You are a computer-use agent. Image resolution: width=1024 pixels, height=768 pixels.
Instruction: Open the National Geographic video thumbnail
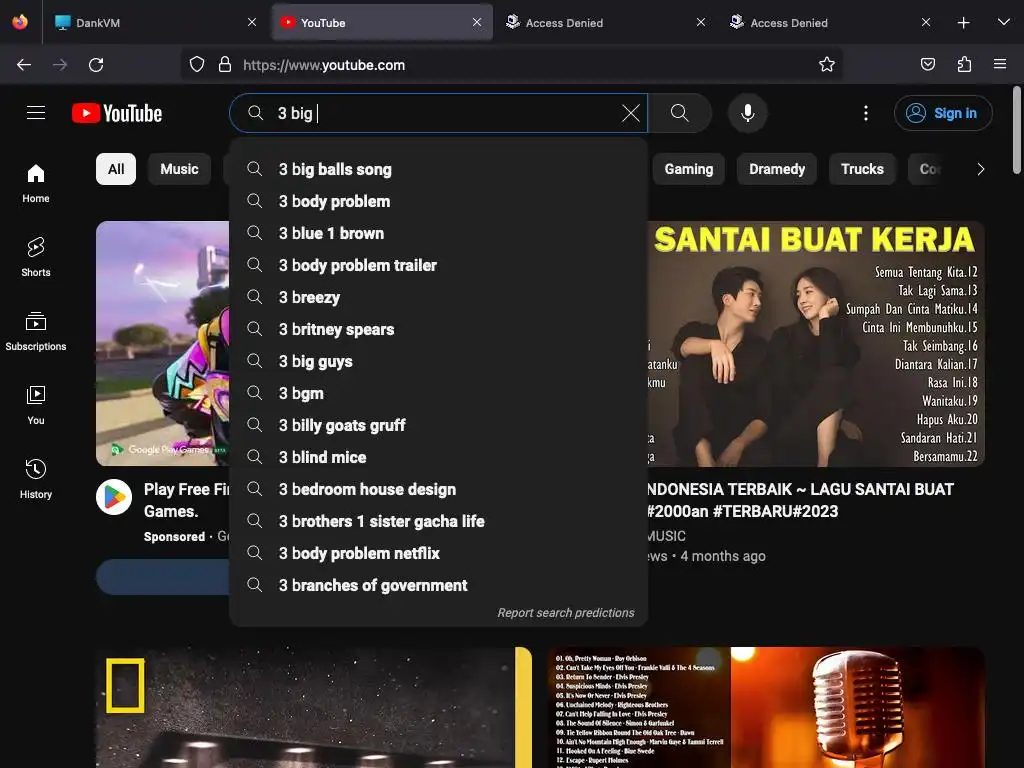pos(313,707)
